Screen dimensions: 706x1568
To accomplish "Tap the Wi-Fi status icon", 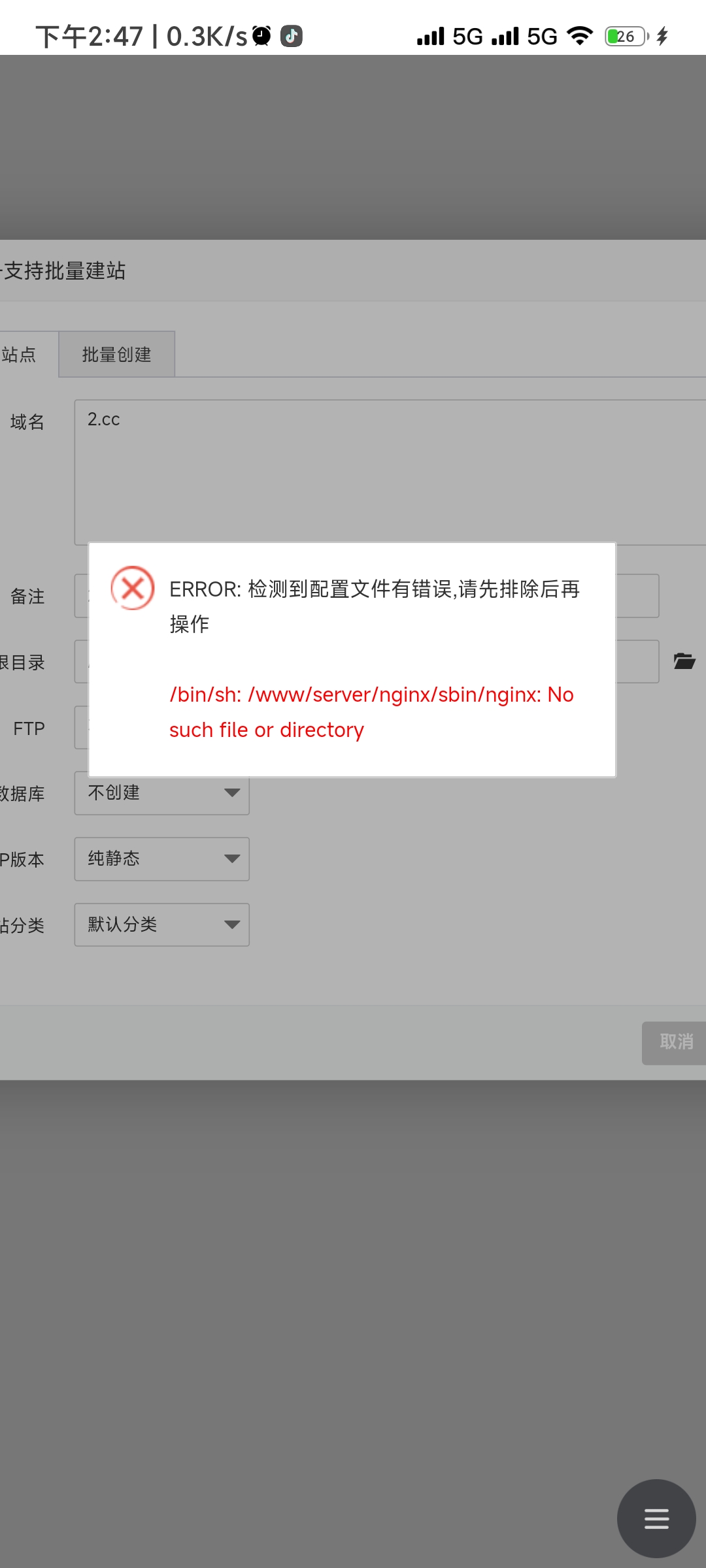I will click(580, 36).
